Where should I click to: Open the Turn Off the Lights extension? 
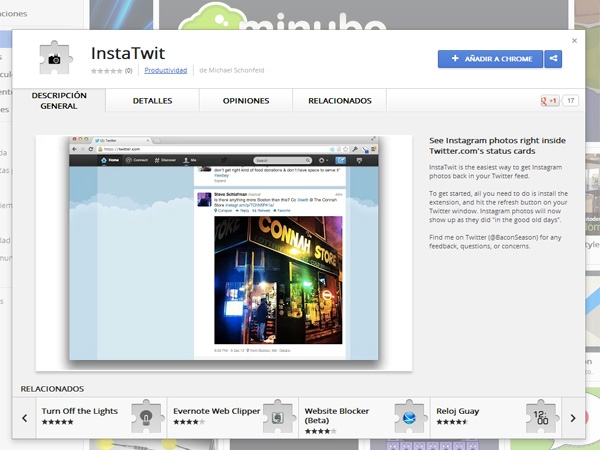[x=101, y=418]
